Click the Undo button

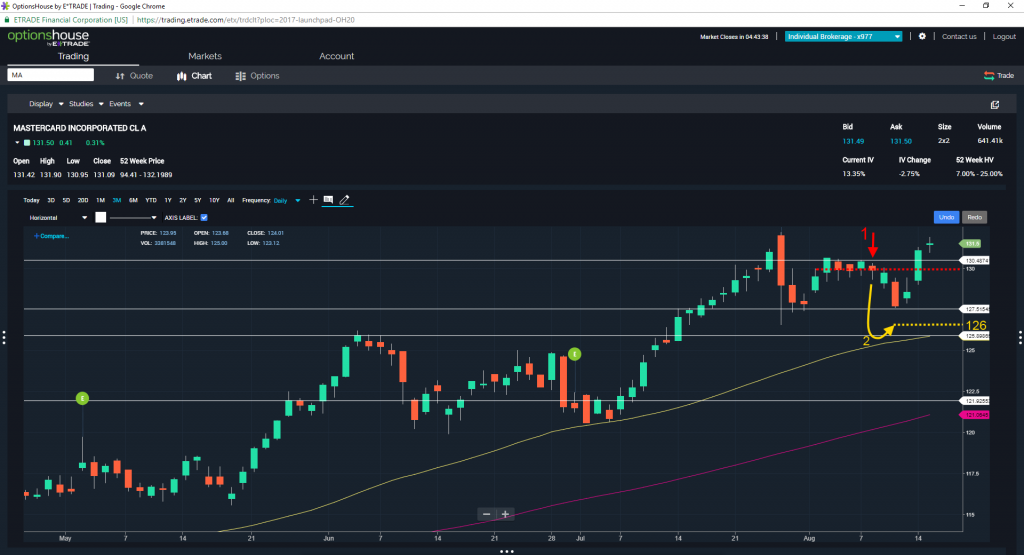(946, 217)
